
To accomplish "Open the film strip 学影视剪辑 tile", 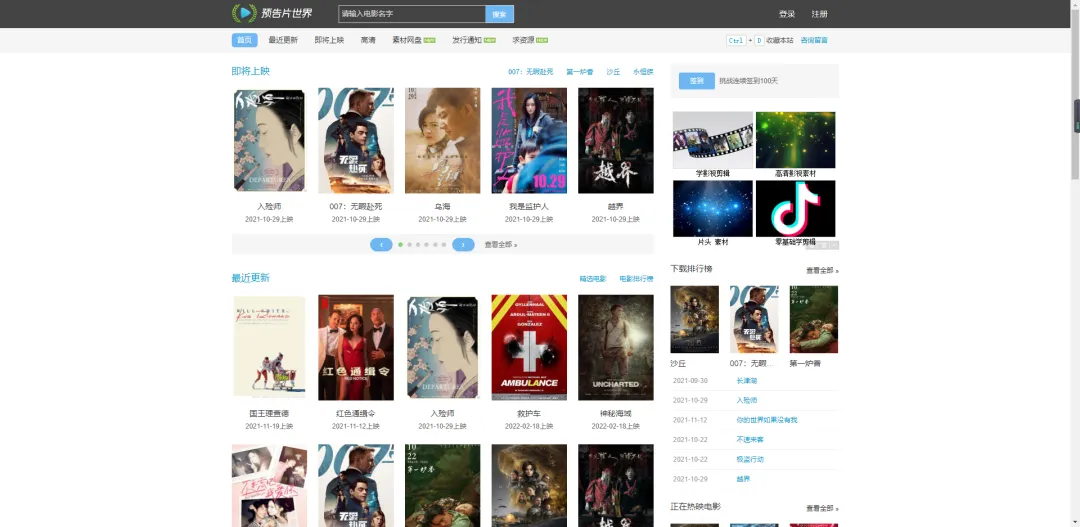I will click(x=712, y=140).
